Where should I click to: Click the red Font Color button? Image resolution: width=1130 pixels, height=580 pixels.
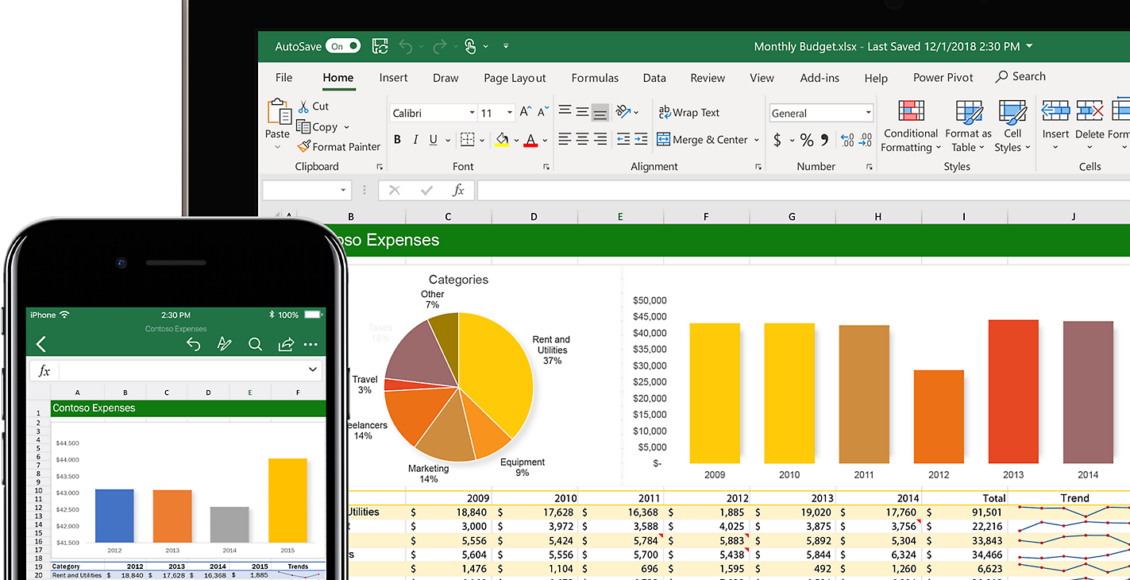[531, 140]
